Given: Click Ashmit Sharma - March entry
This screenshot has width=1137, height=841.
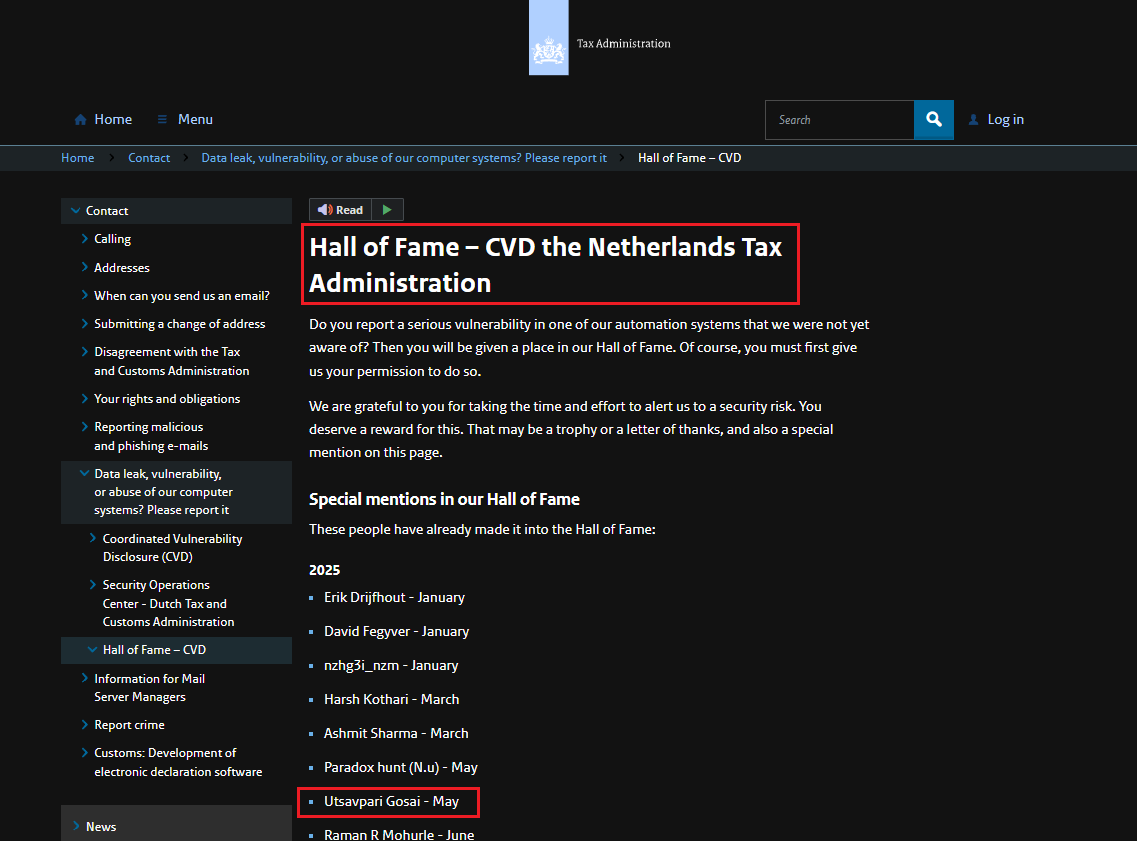Looking at the screenshot, I should [x=396, y=734].
